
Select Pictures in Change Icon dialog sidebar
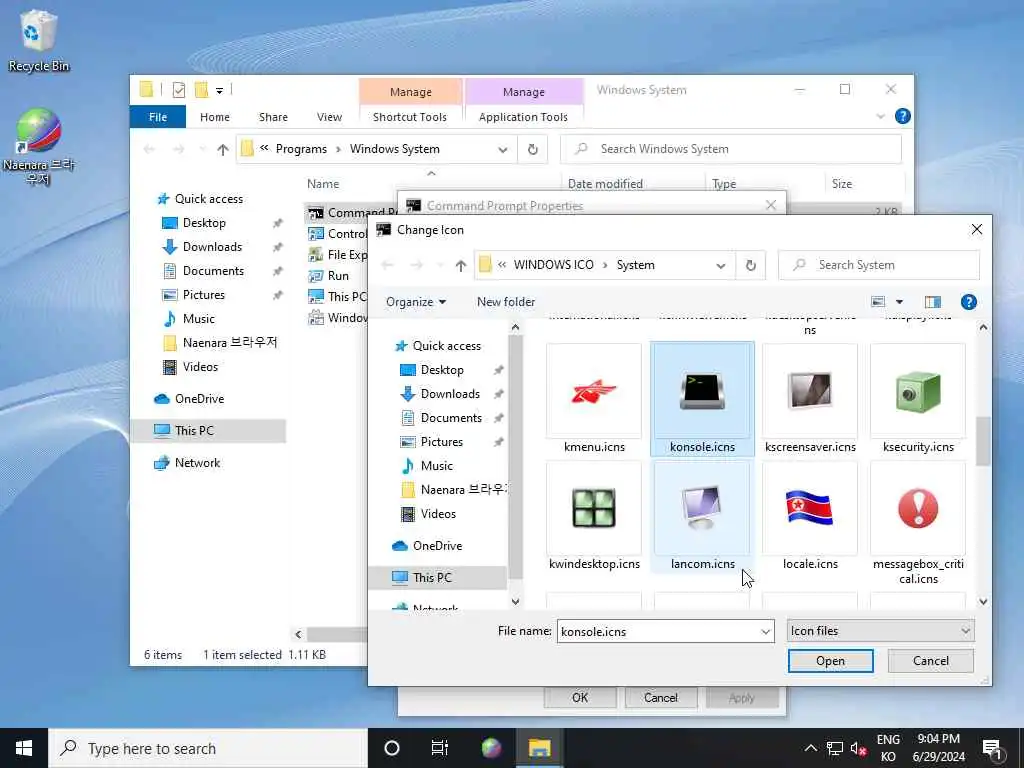(x=441, y=442)
